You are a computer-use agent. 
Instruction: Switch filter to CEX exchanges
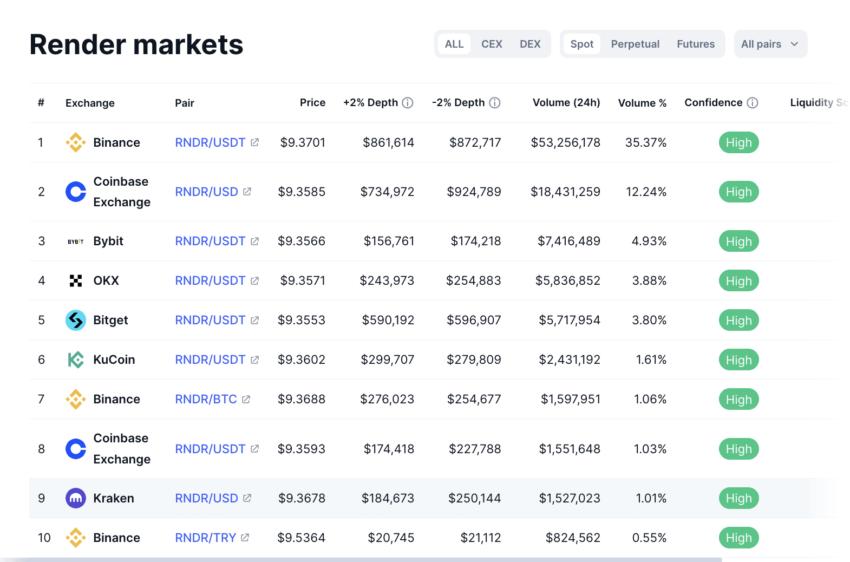tap(492, 44)
